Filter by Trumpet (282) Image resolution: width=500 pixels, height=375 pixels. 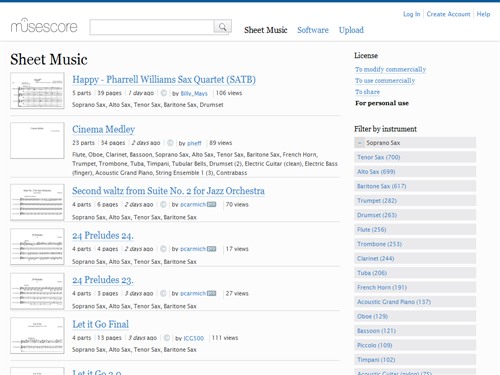pyautogui.click(x=415, y=200)
